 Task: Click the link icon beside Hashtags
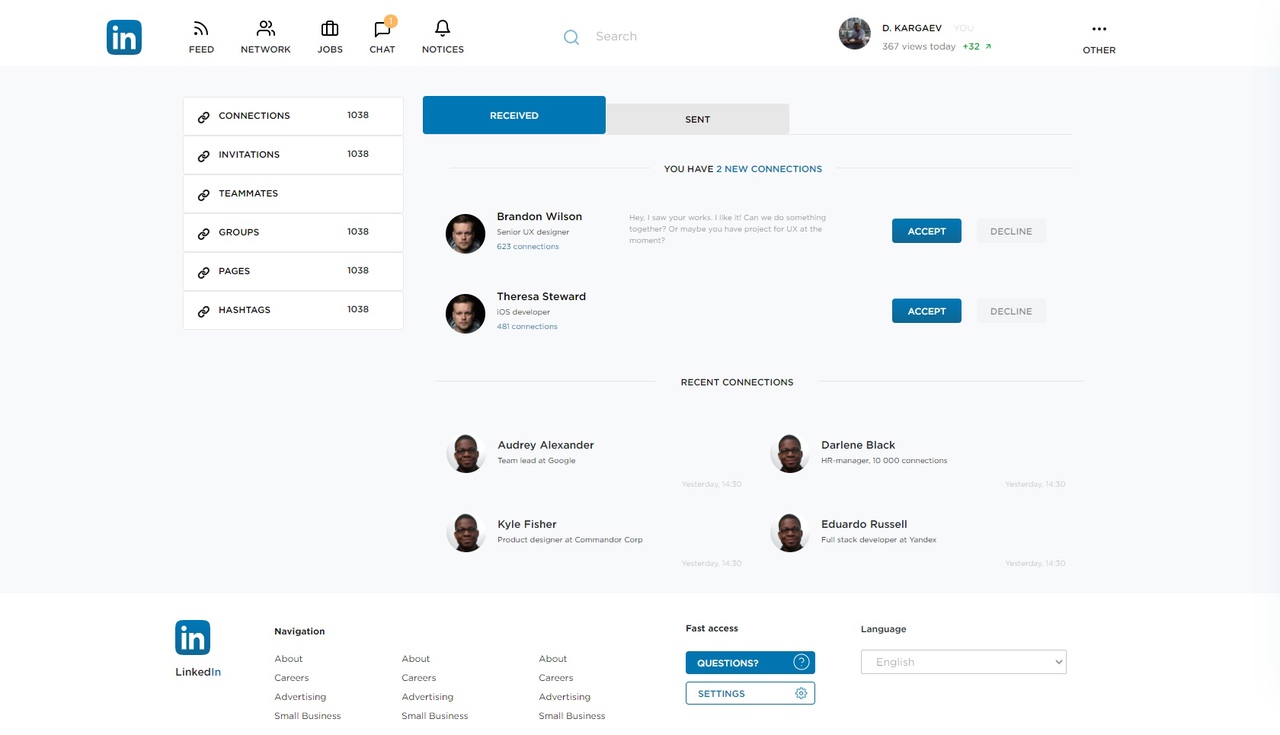203,311
